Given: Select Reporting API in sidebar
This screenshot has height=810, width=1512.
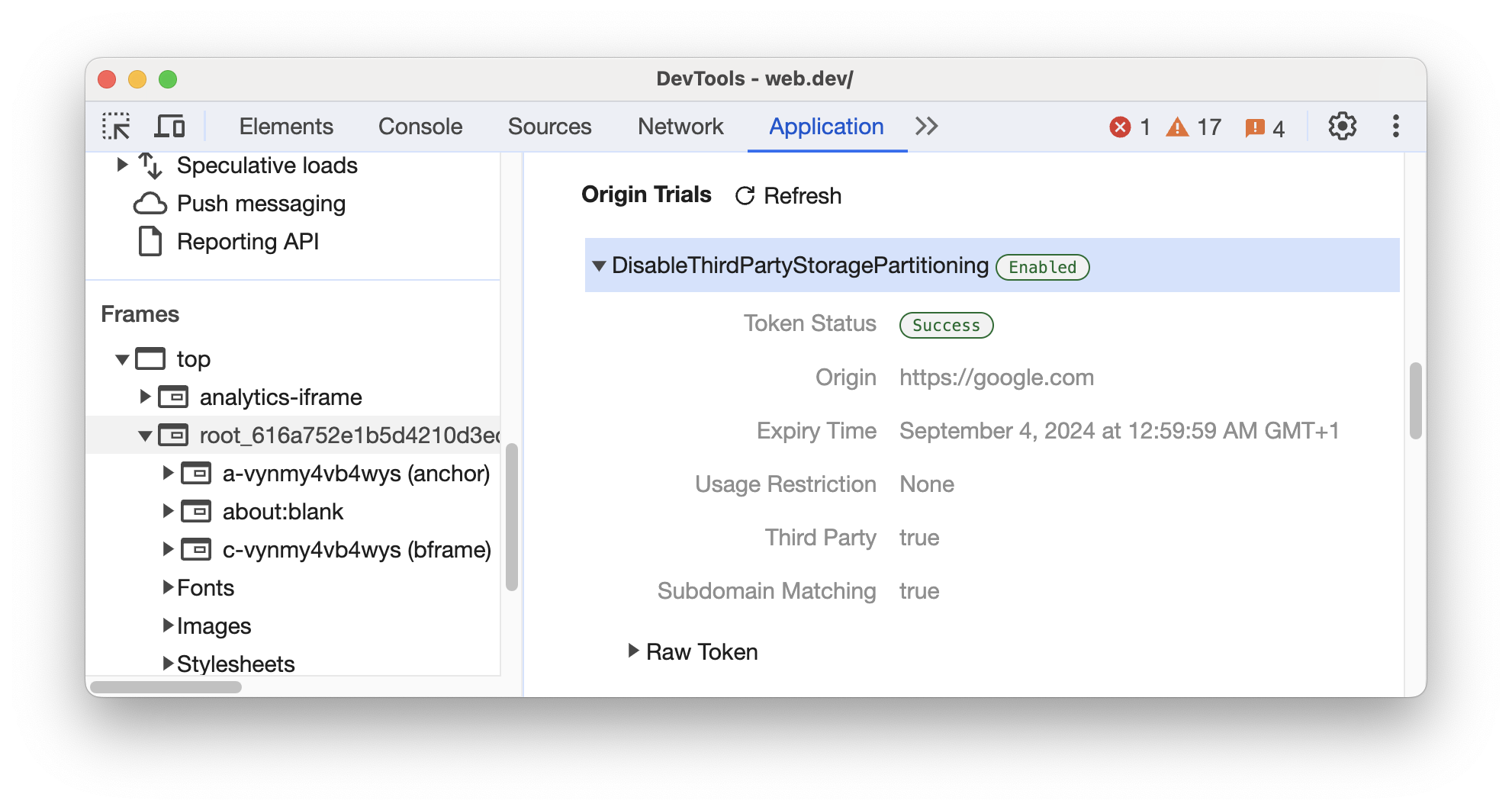Looking at the screenshot, I should point(247,242).
